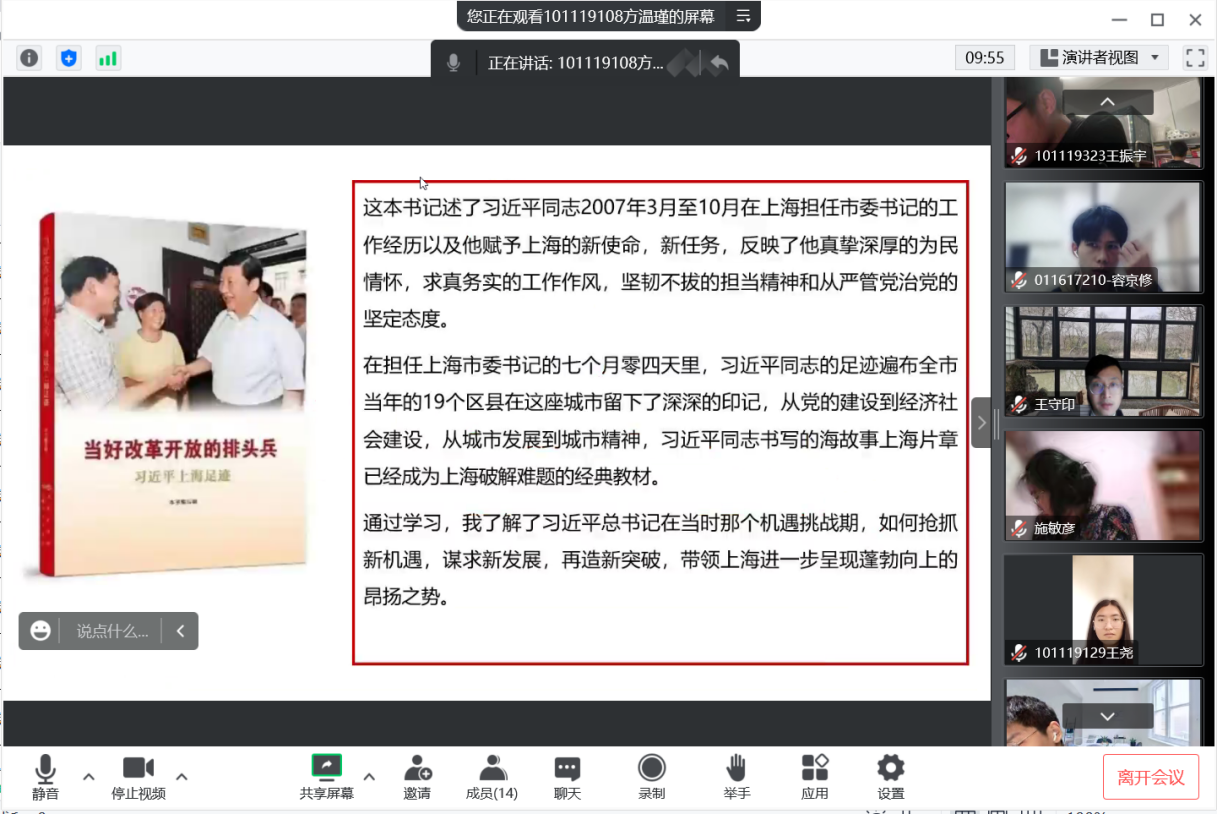
Task: Open the screen viewing options menu
Action: pos(743,16)
